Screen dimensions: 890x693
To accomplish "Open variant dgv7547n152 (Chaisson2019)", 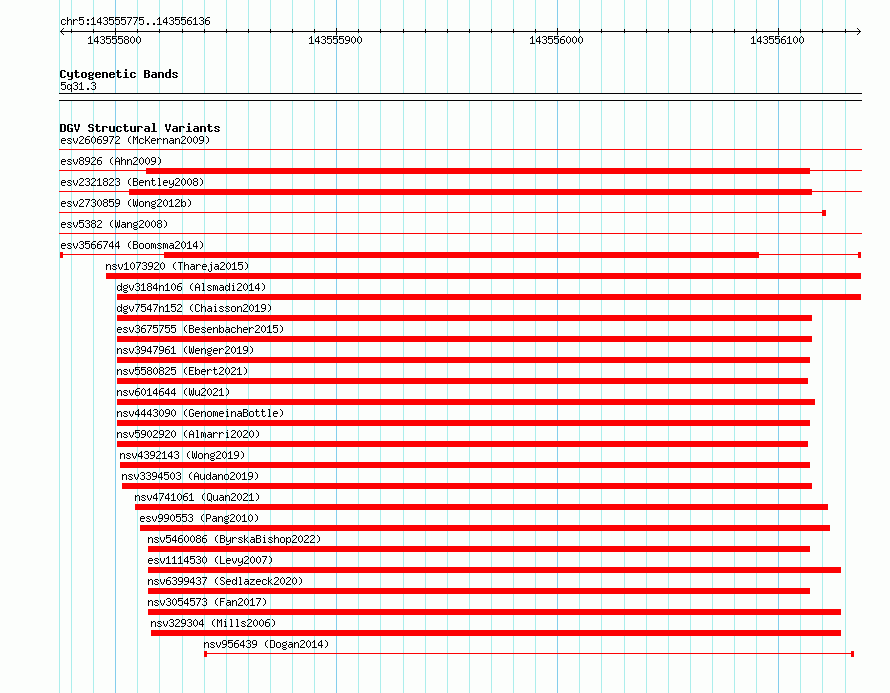I will point(194,308).
